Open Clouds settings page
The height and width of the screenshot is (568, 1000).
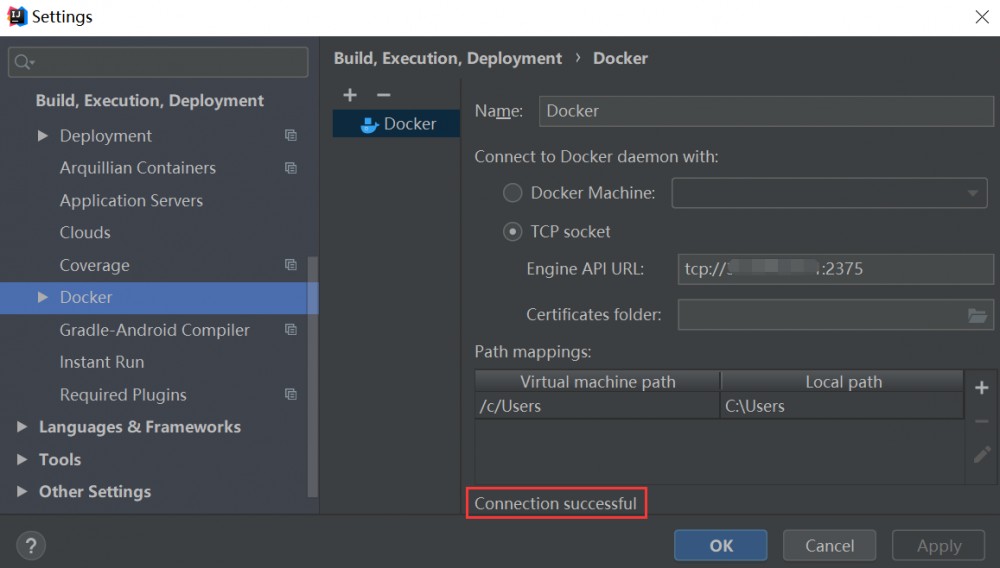point(85,232)
